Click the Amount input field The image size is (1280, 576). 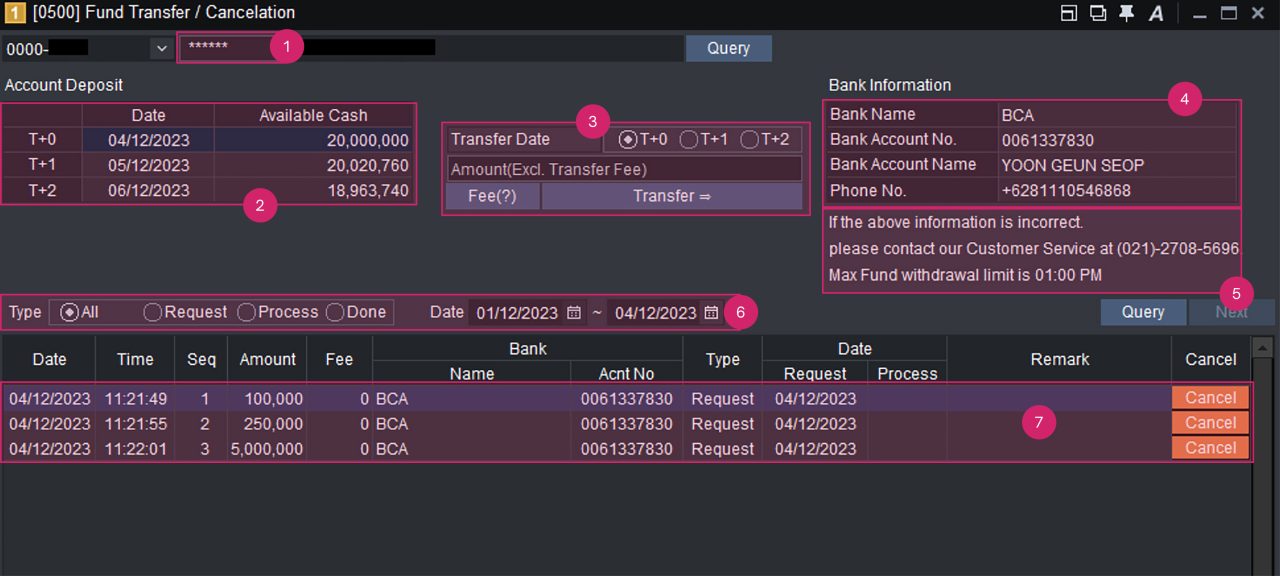(x=623, y=169)
